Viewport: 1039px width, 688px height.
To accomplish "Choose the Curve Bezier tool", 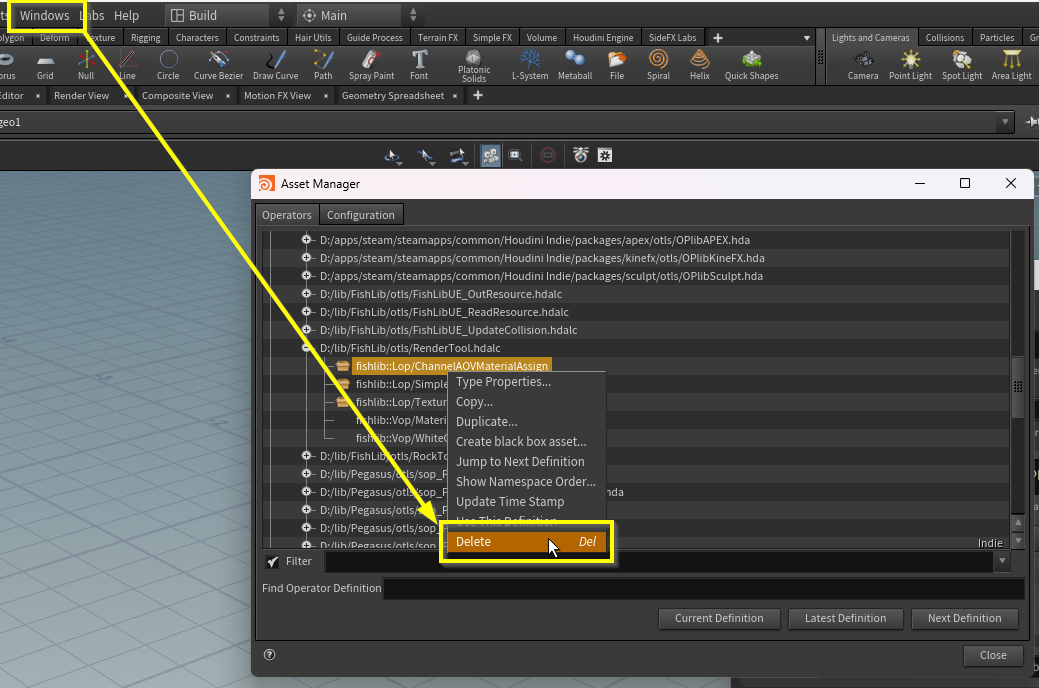I will click(218, 65).
